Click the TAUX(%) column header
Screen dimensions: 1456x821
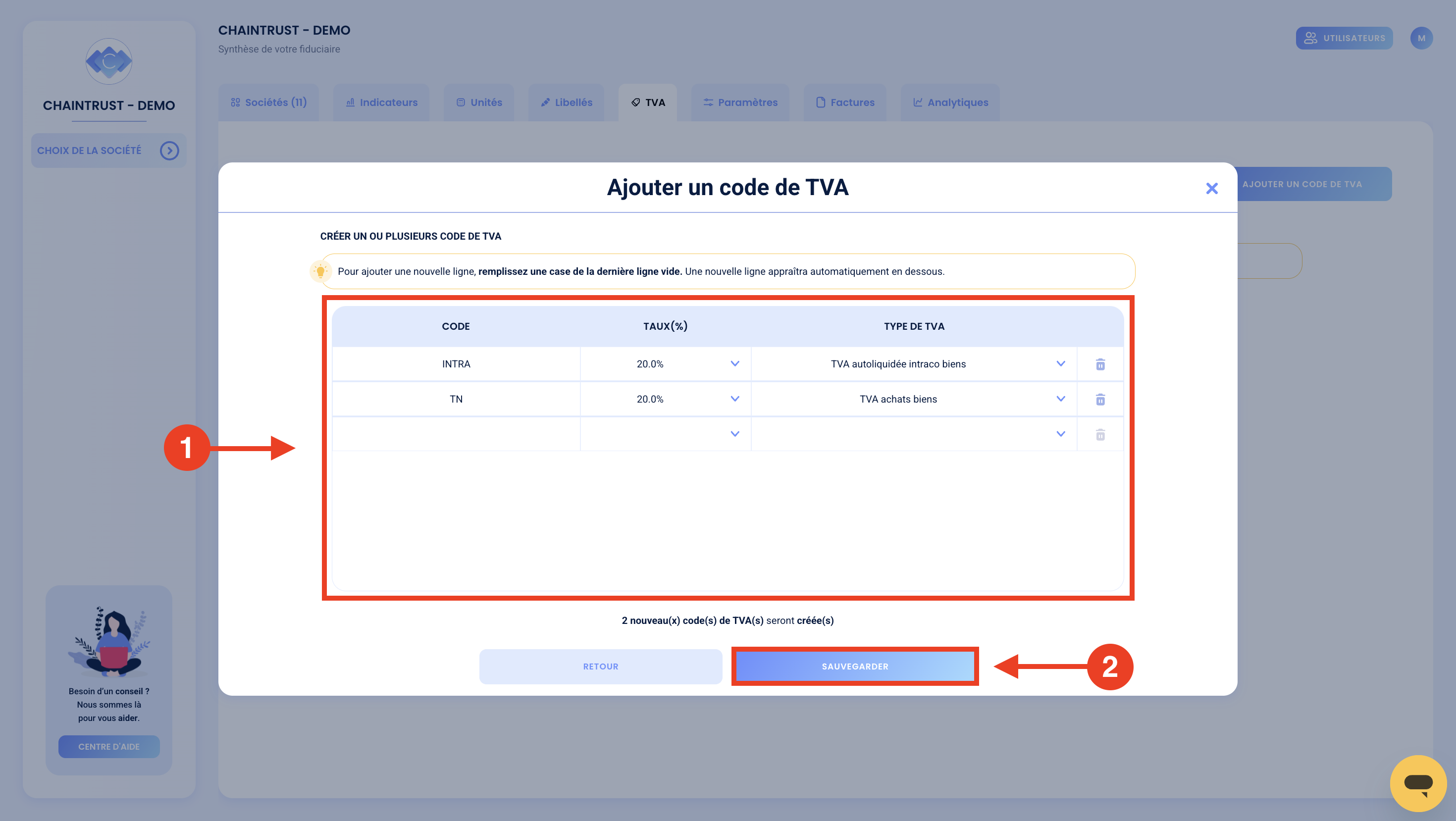pos(665,326)
